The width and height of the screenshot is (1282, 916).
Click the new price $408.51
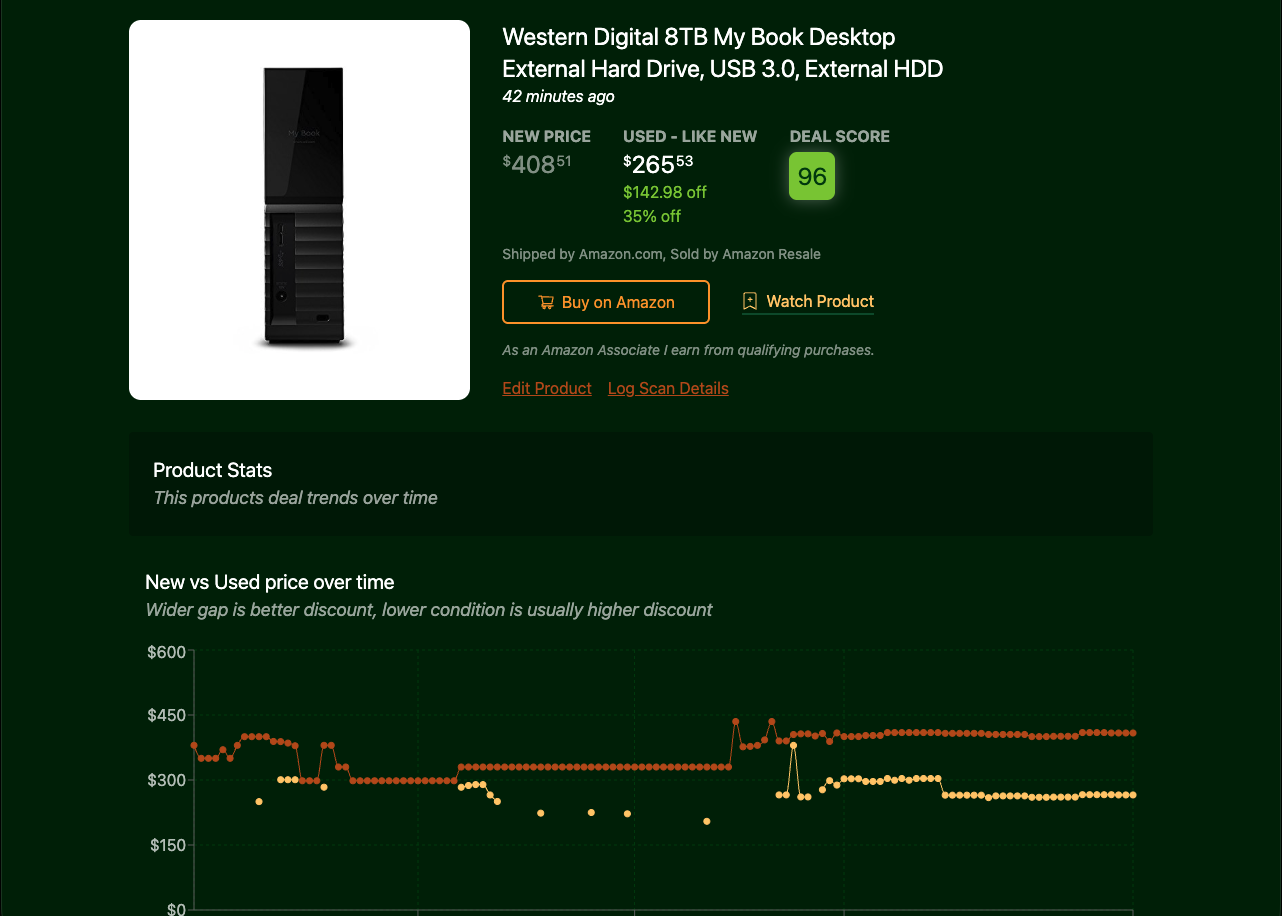537,164
